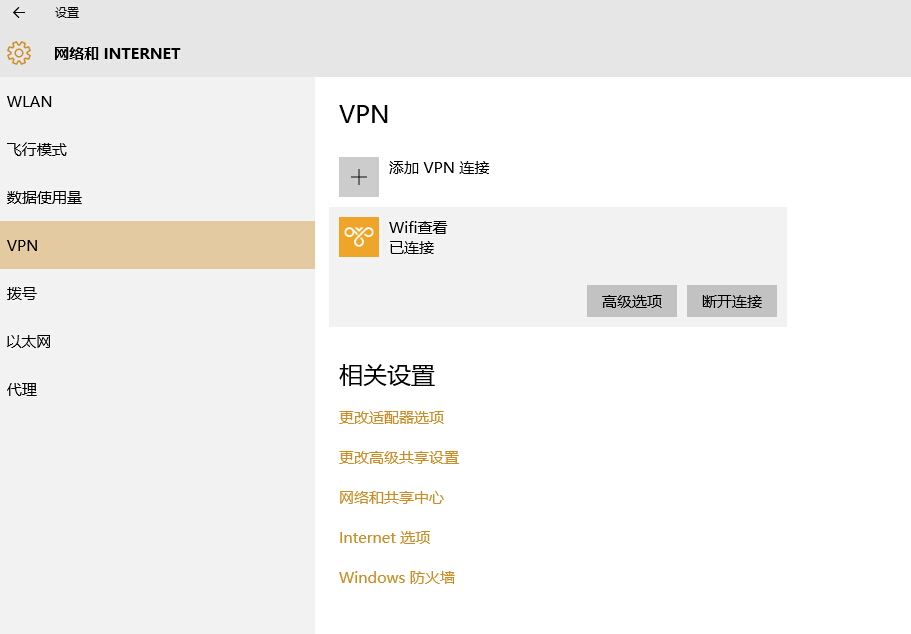This screenshot has height=634, width=911.
Task: Click 添加 VPN 连接 label
Action: point(439,168)
